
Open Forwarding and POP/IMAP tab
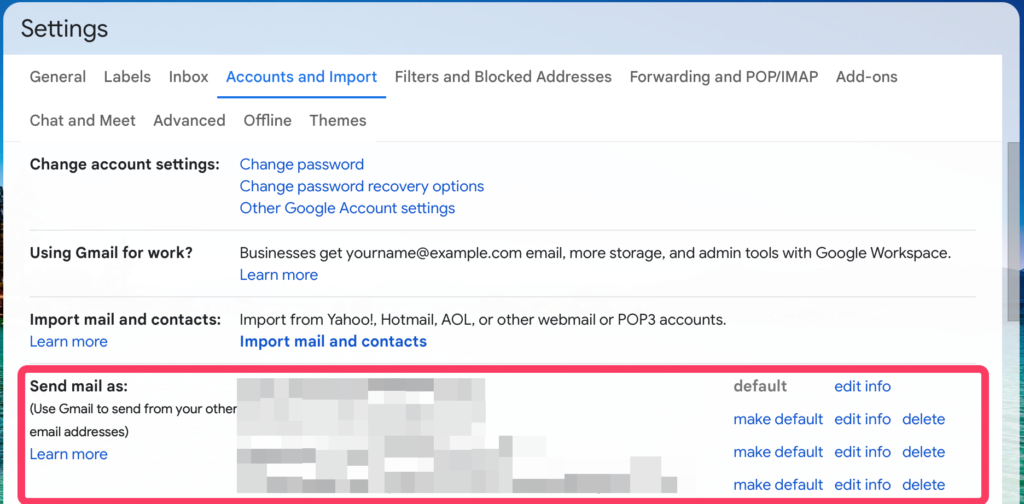tap(724, 77)
